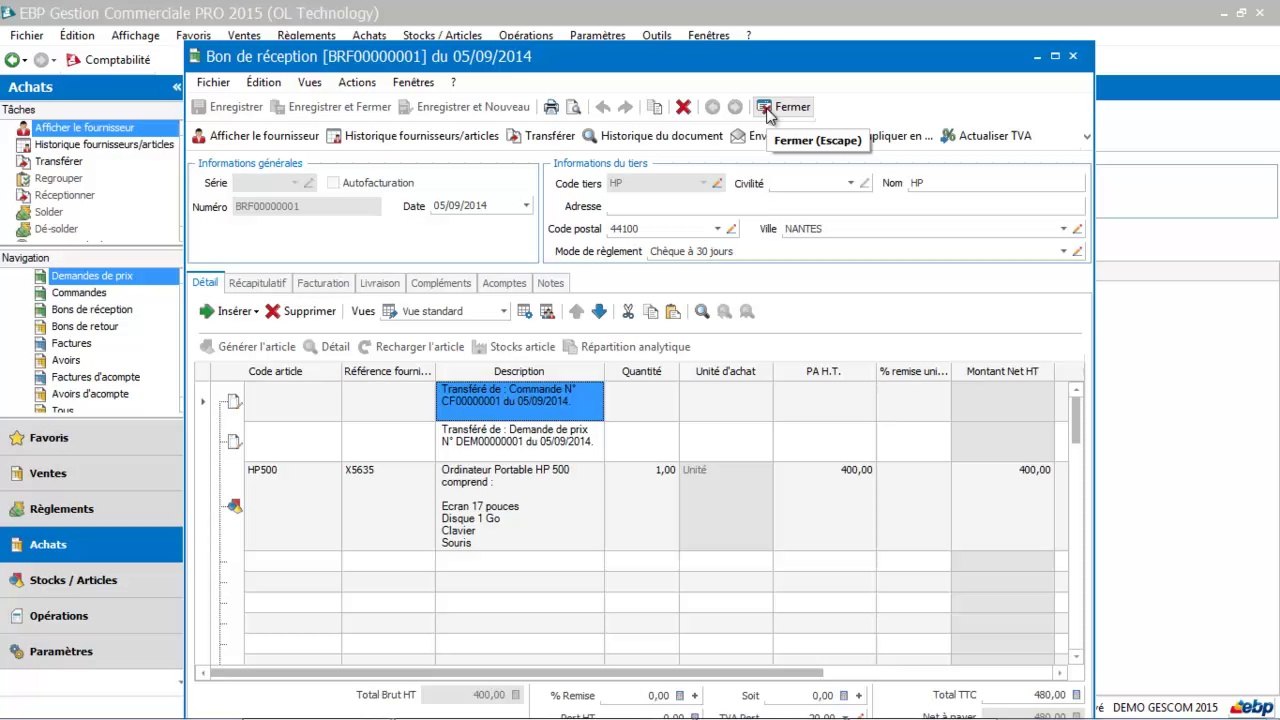The width and height of the screenshot is (1280, 720).
Task: Switch to the Notes tab
Action: coord(551,283)
